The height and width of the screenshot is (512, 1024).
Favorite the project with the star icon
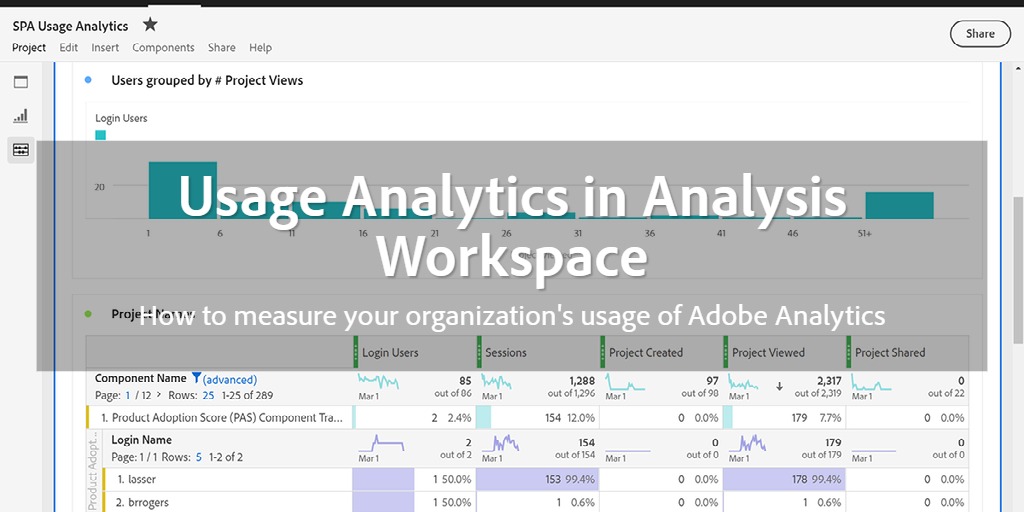[x=150, y=24]
